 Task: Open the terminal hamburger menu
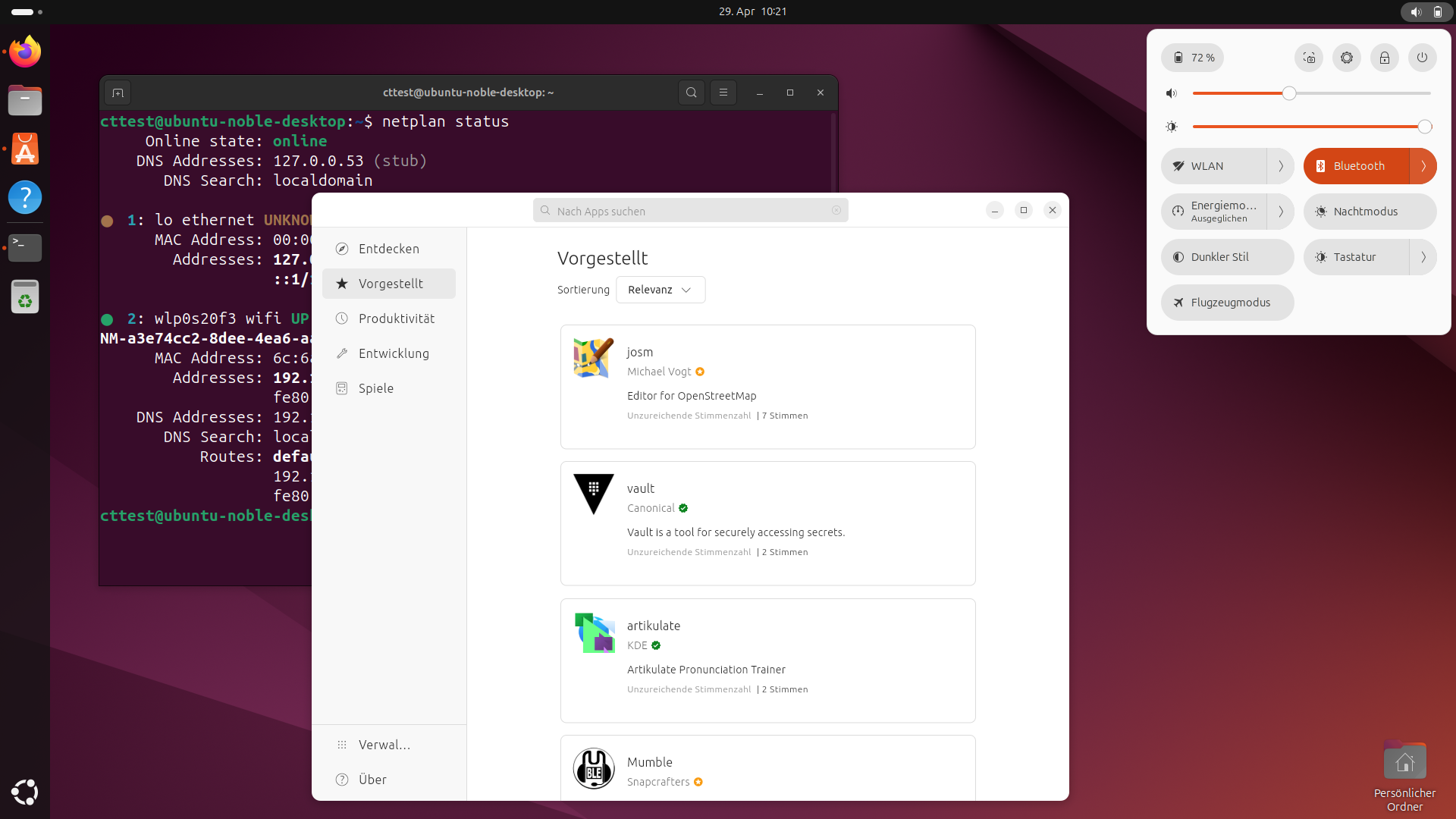coord(723,93)
